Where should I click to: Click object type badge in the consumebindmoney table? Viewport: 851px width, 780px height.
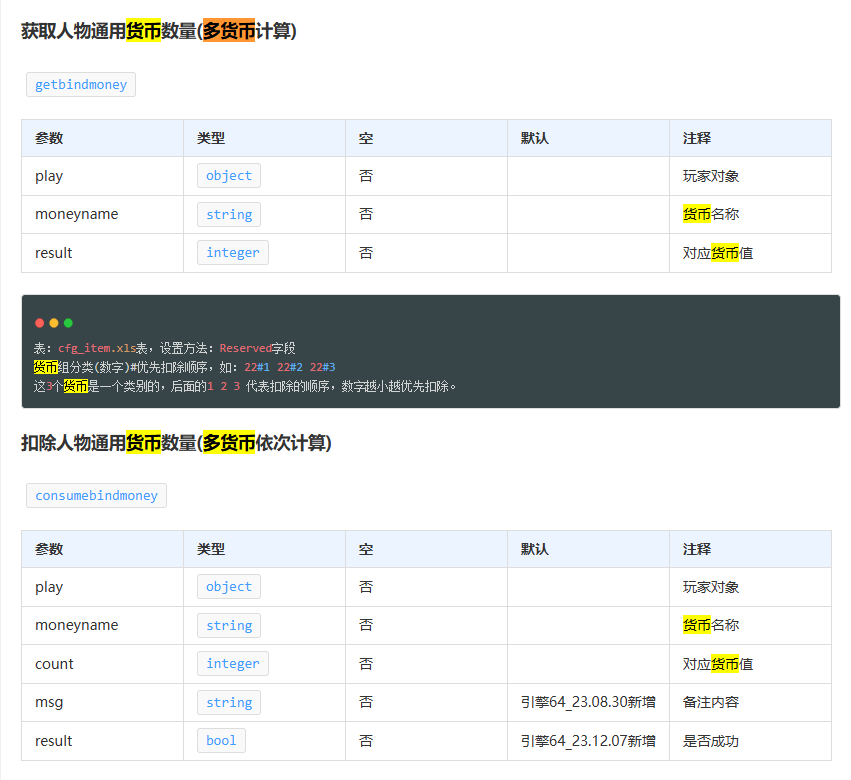(x=229, y=587)
